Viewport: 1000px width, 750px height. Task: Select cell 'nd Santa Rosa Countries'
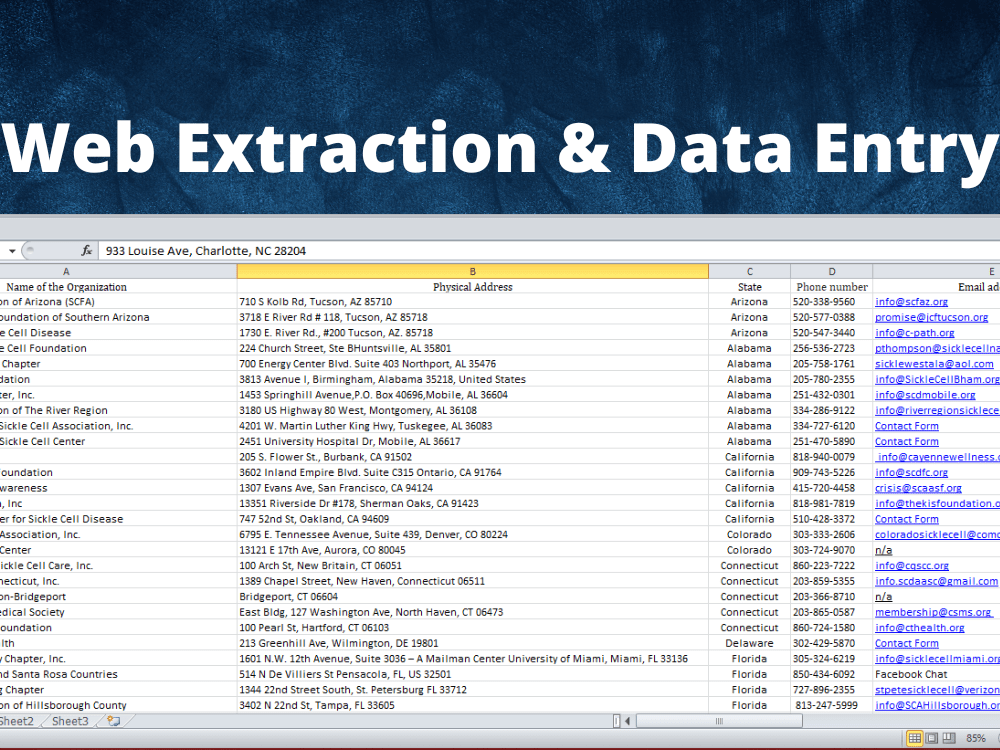(x=119, y=674)
